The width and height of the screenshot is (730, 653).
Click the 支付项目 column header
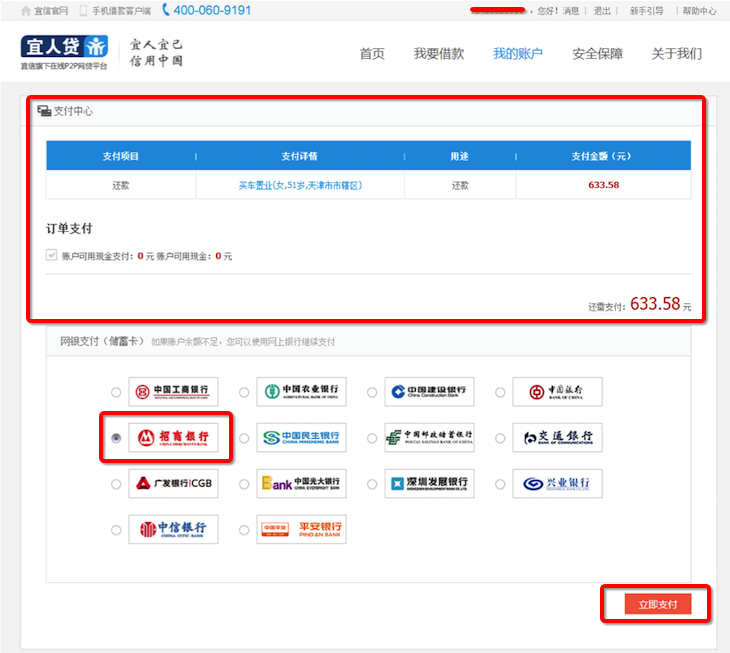pyautogui.click(x=121, y=156)
